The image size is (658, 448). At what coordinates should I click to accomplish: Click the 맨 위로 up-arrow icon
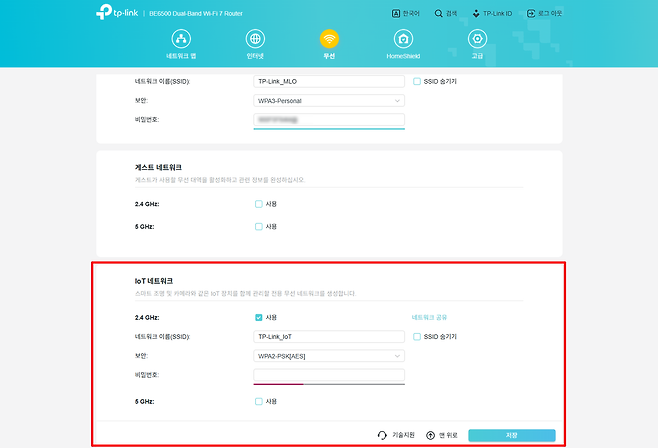[x=430, y=435]
